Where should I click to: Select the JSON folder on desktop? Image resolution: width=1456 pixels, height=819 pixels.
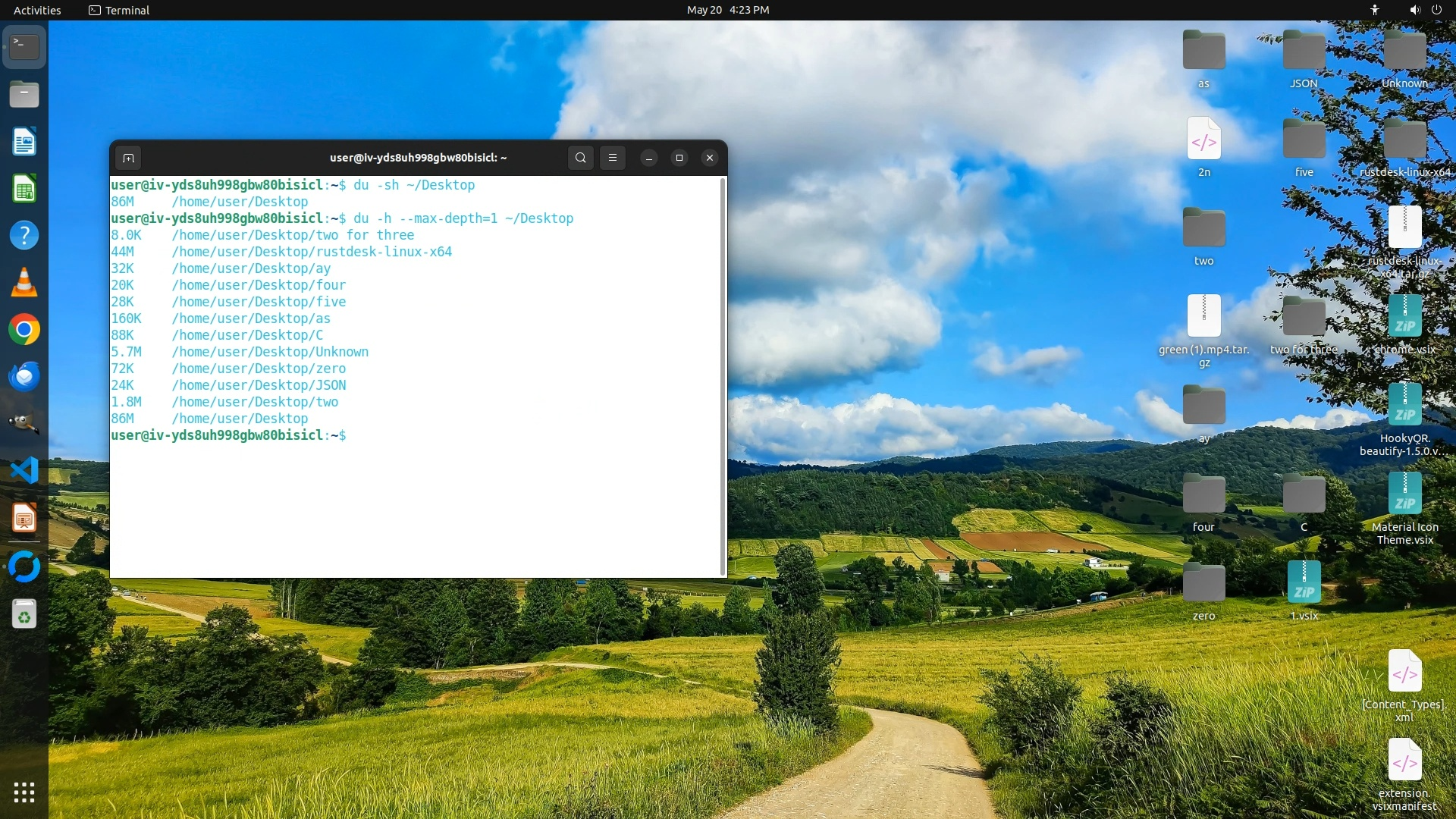pyautogui.click(x=1304, y=52)
